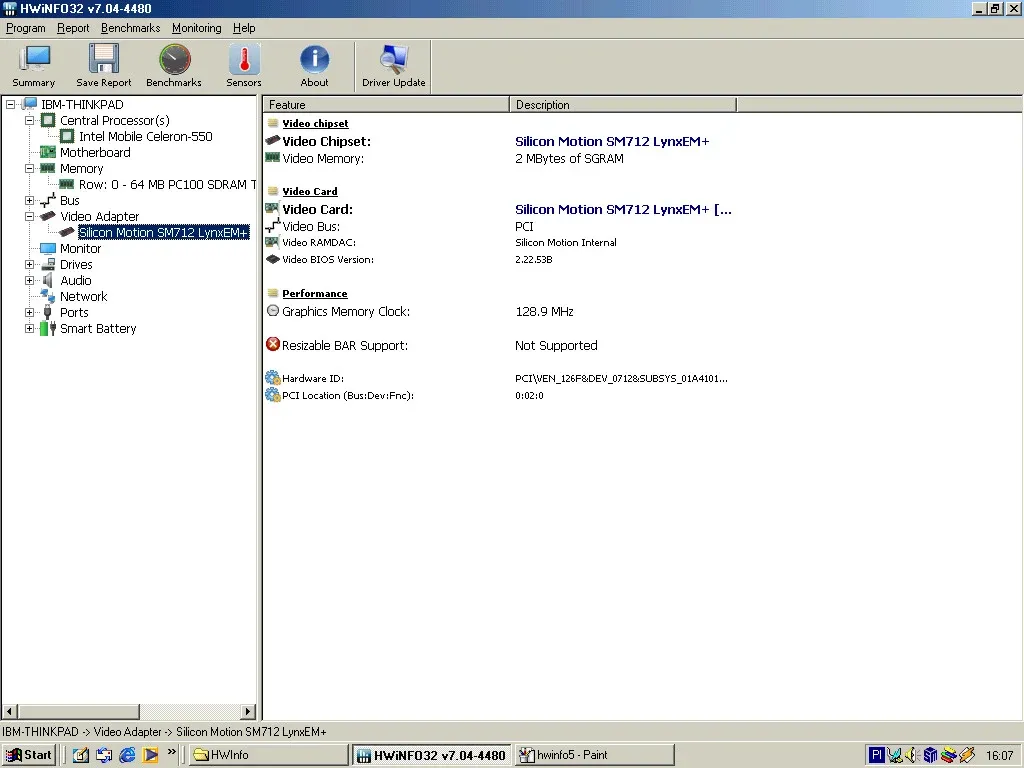Expand the Audio tree node
The width and height of the screenshot is (1024, 768).
click(29, 281)
